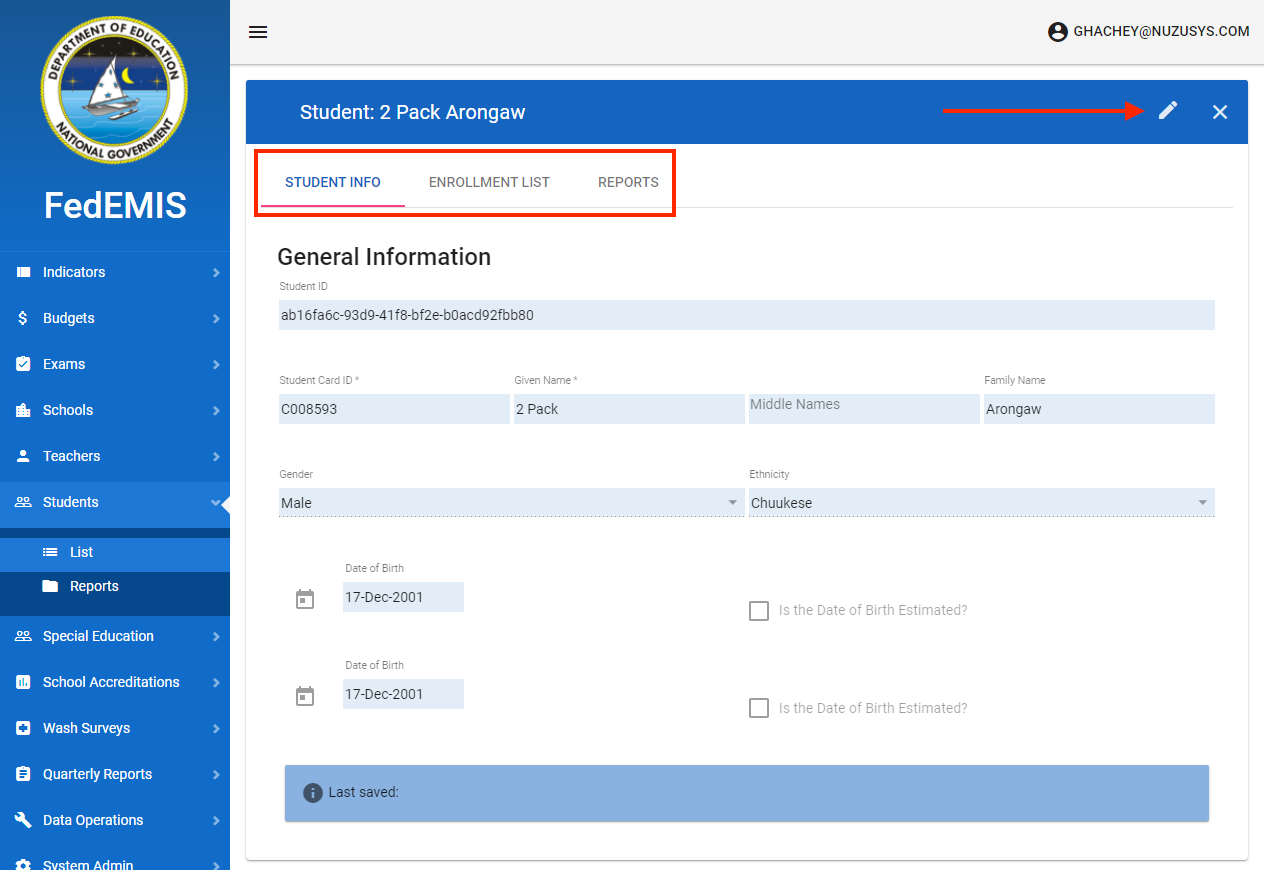Image resolution: width=1264 pixels, height=870 pixels.
Task: Tick the second Date of Birth Estimated checkbox
Action: tap(759, 708)
